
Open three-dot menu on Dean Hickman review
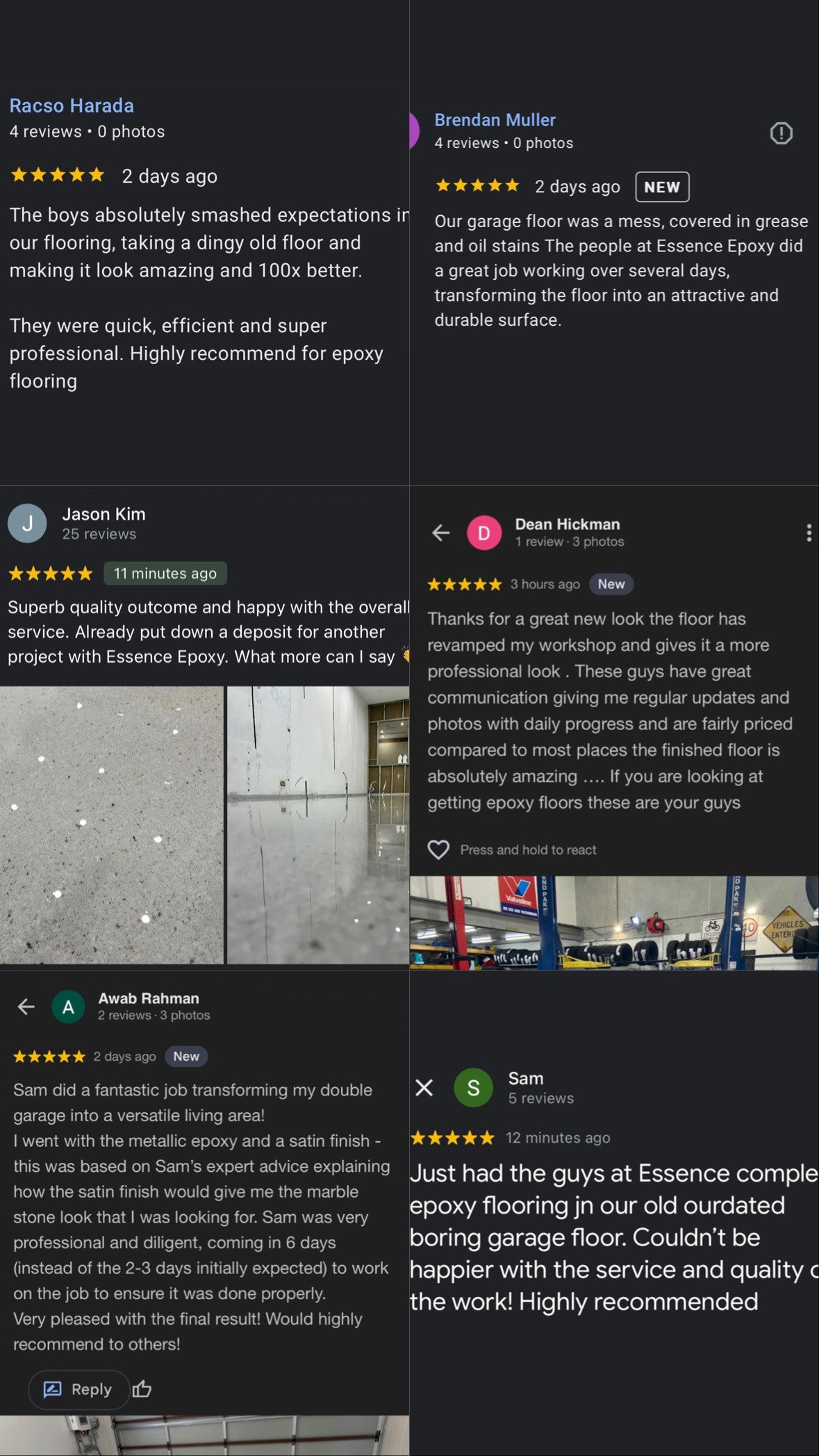[809, 533]
